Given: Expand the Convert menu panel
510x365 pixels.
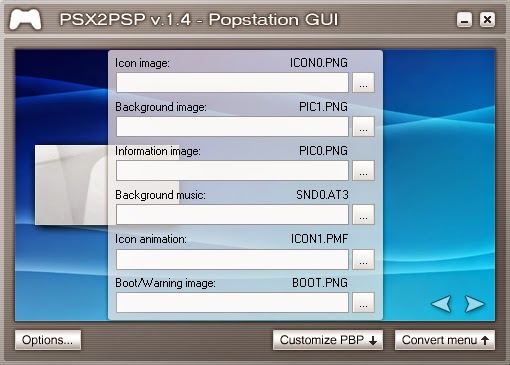Looking at the screenshot, I should pyautogui.click(x=445, y=340).
